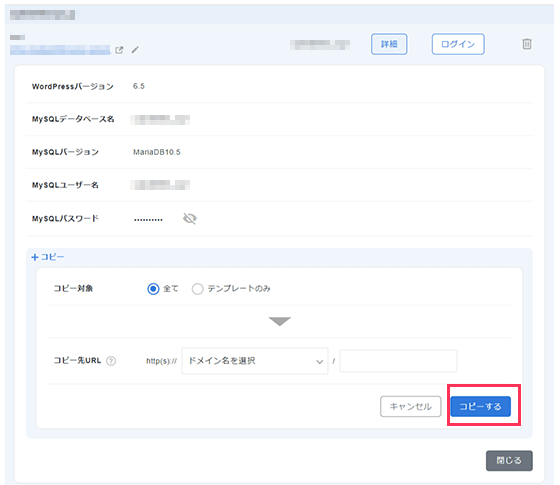
Task: Click the MariaDB10.5 version text
Action: 157,152
